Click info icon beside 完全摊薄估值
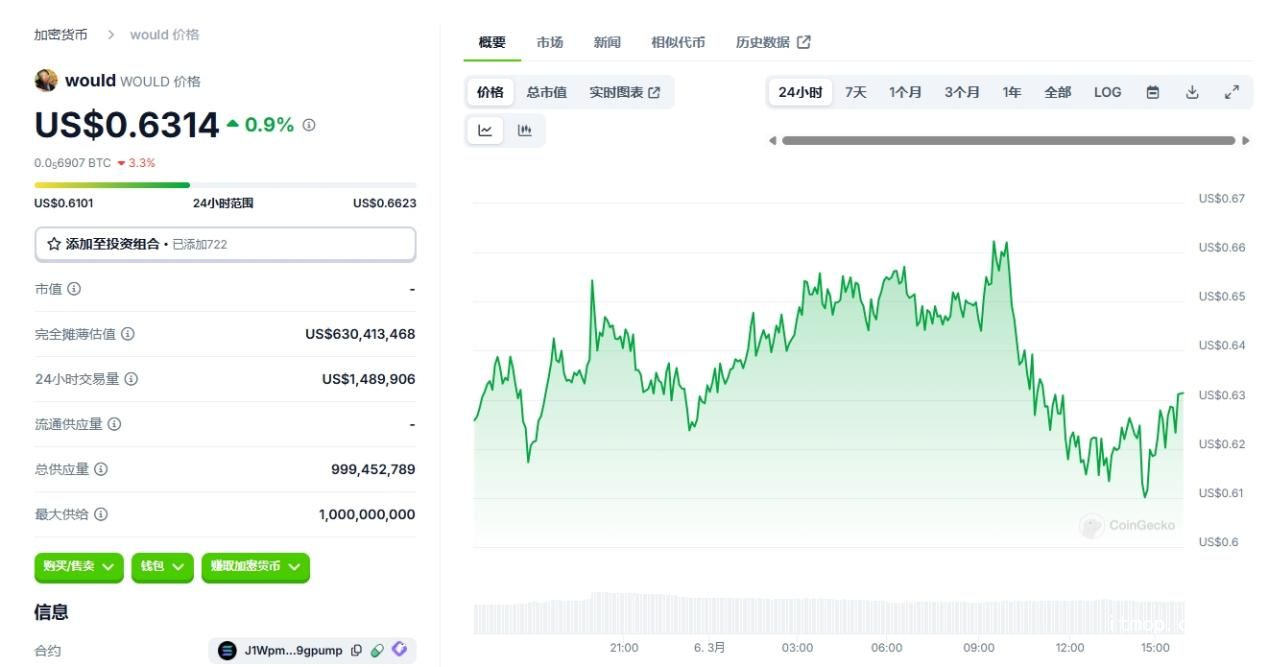Viewport: 1268px width, 667px height. pyautogui.click(x=128, y=334)
